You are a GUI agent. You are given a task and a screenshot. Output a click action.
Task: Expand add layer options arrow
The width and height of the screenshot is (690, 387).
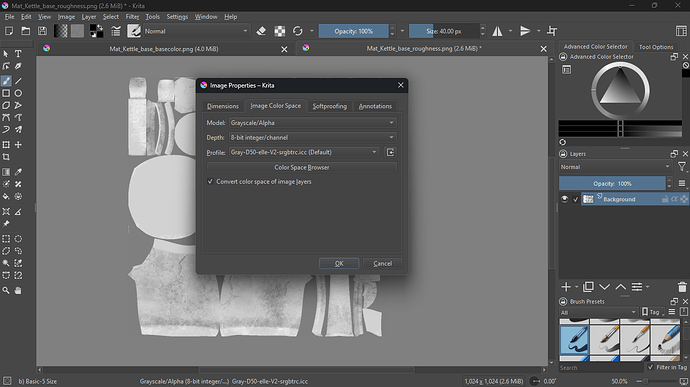click(577, 287)
